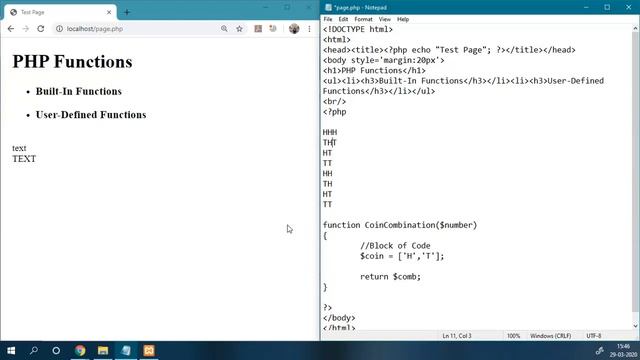This screenshot has width=640, height=360.
Task: Open File Explorer from taskbar
Action: (103, 351)
